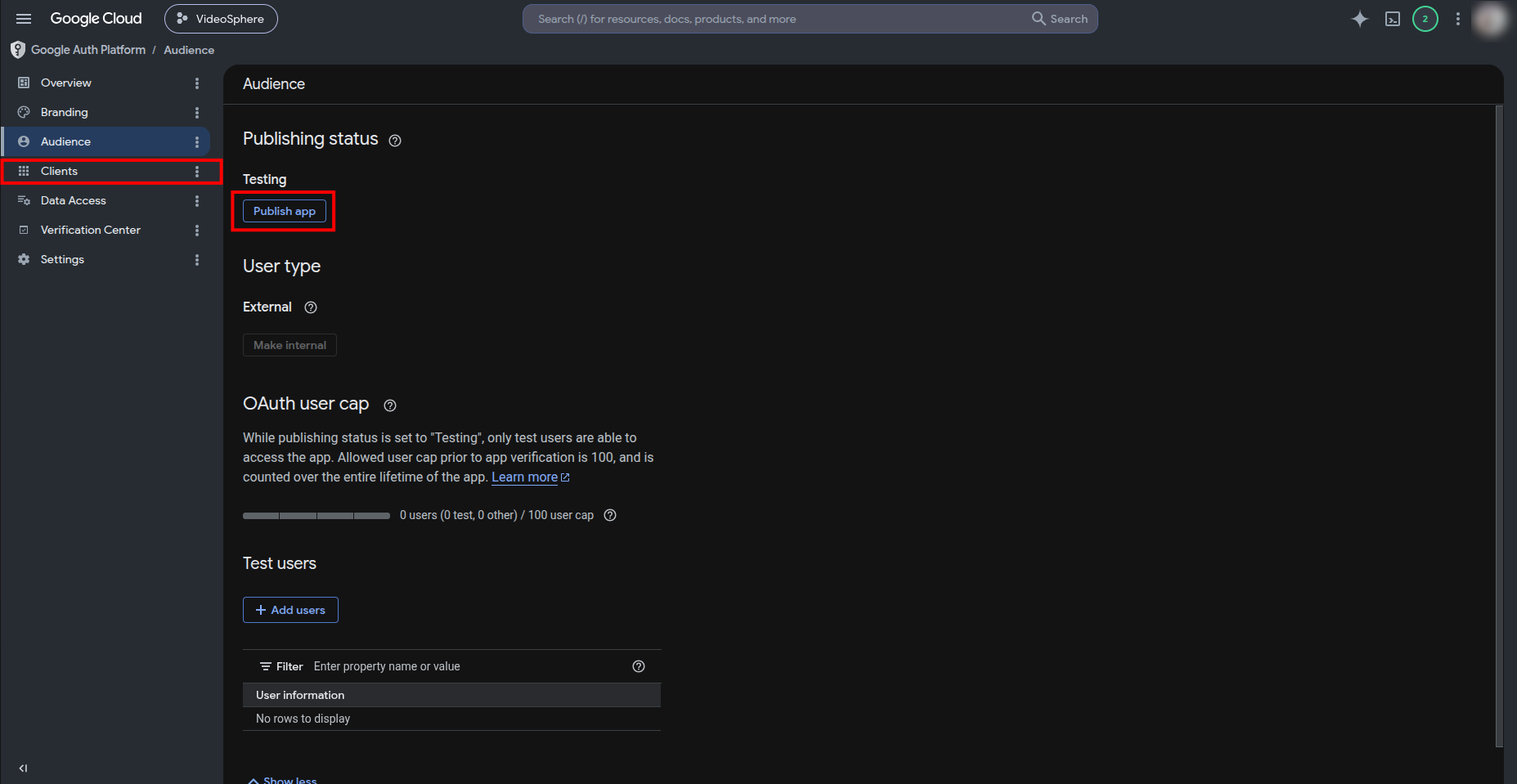Open the Learn more link

pos(530,477)
